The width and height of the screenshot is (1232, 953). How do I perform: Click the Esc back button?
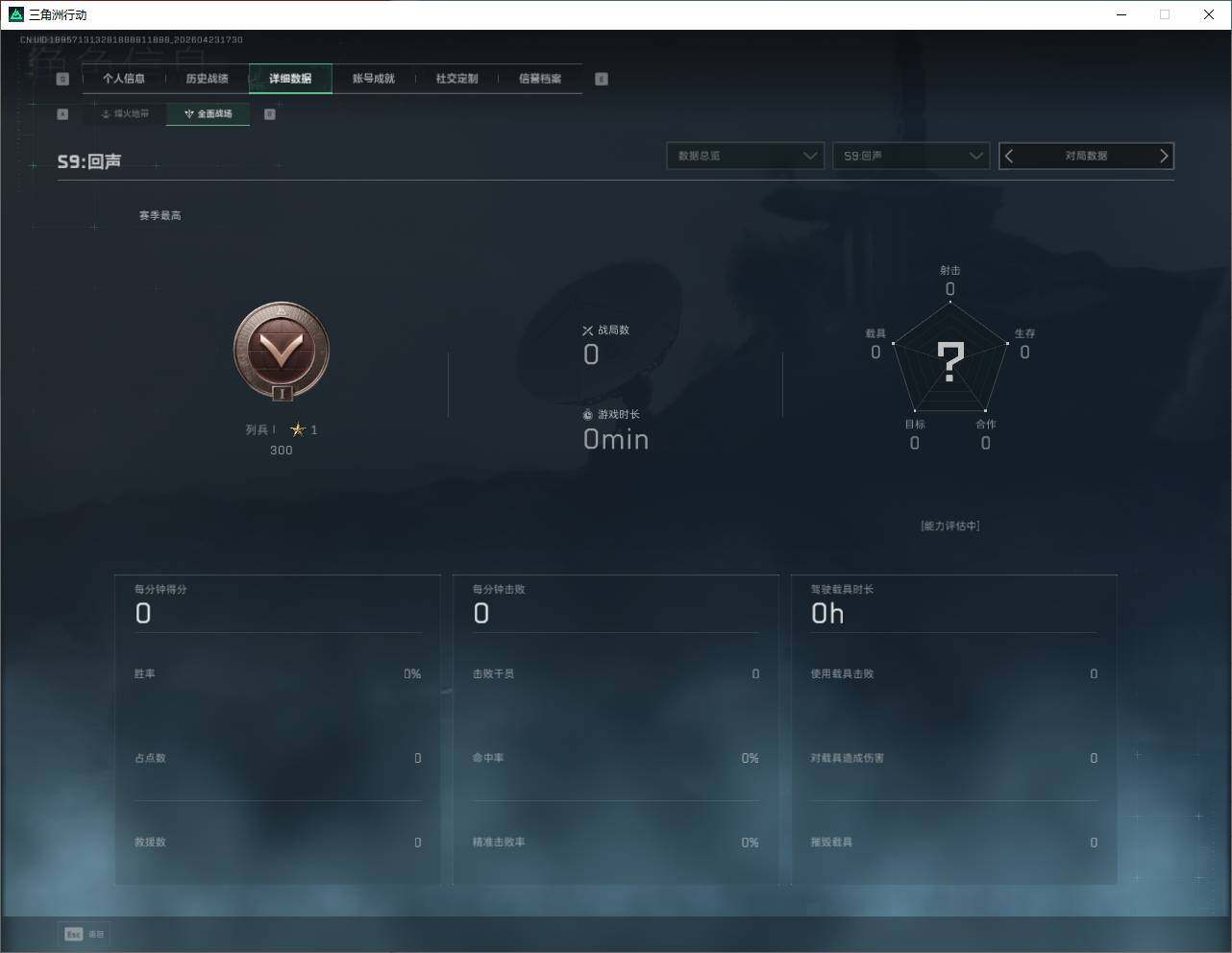click(85, 934)
